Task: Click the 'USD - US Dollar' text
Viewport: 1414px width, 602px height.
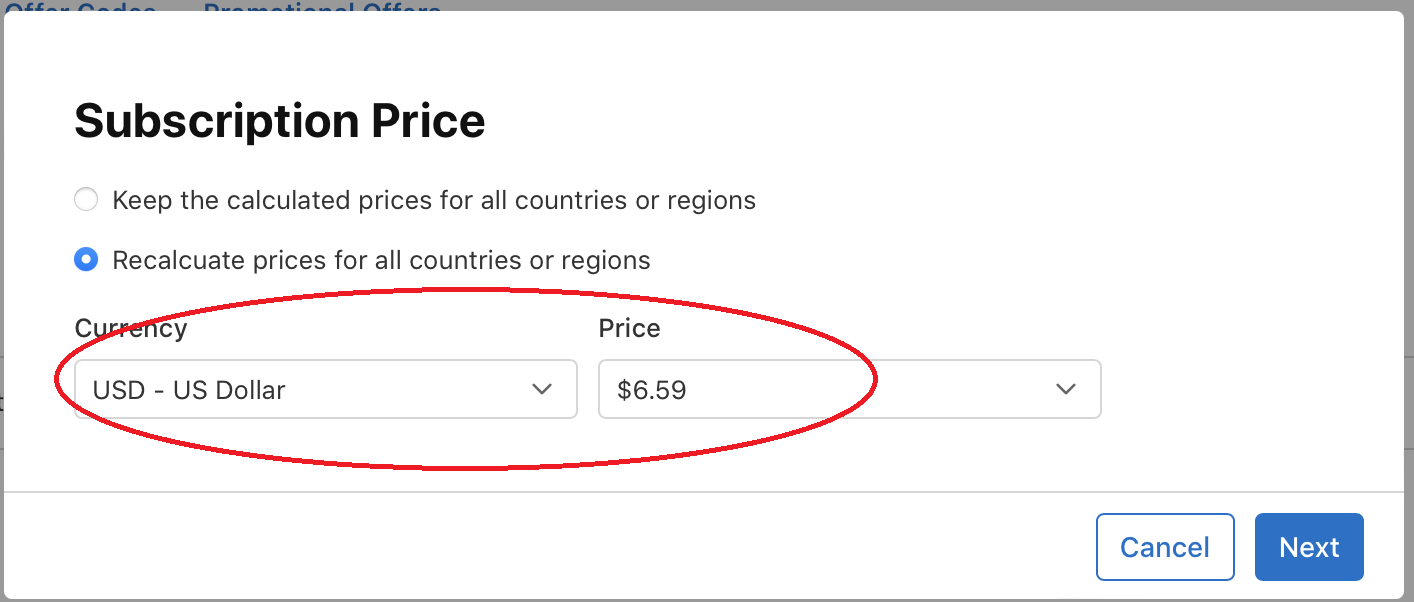Action: point(189,390)
